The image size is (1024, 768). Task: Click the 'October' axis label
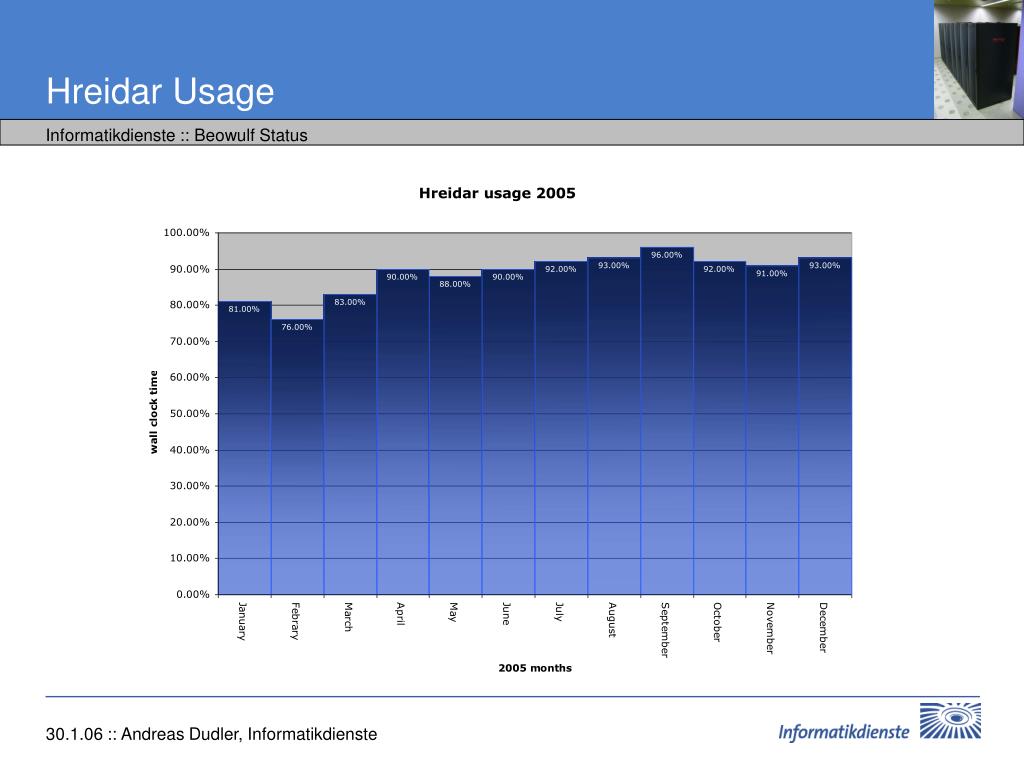point(716,622)
